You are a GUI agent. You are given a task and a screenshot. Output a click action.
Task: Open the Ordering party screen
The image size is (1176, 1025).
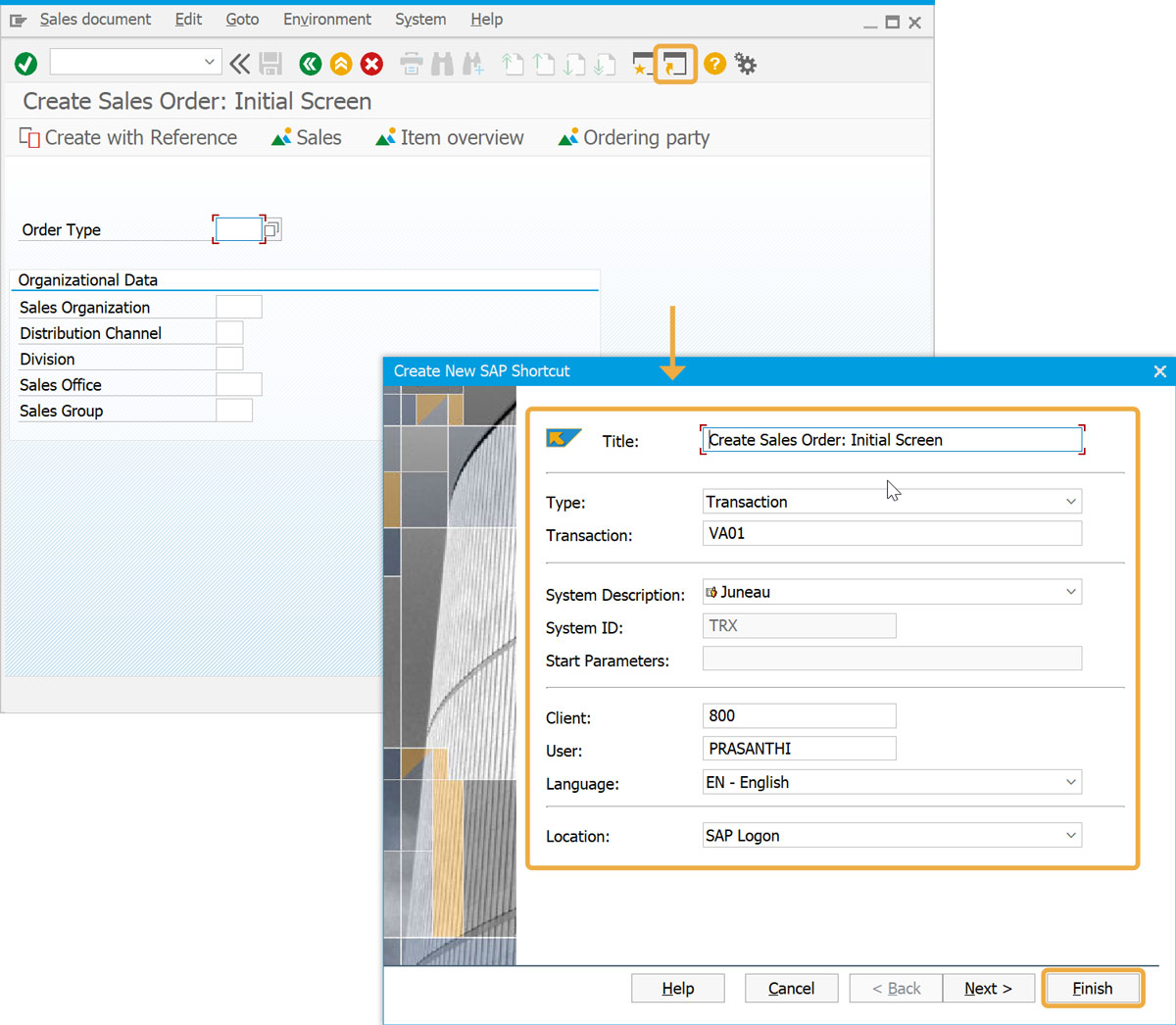(x=634, y=138)
